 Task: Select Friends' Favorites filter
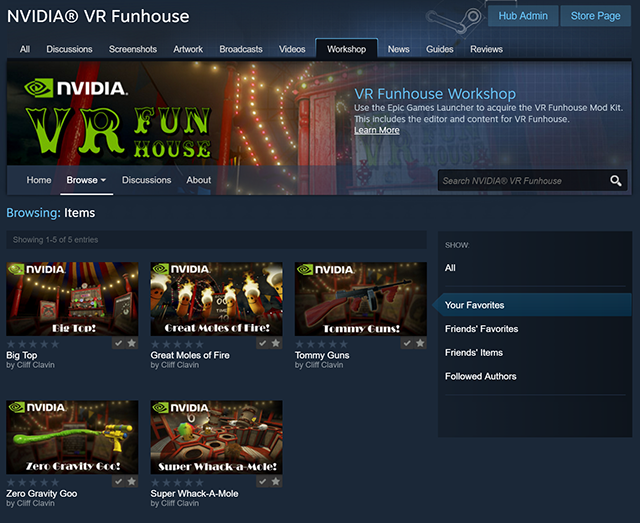(482, 329)
